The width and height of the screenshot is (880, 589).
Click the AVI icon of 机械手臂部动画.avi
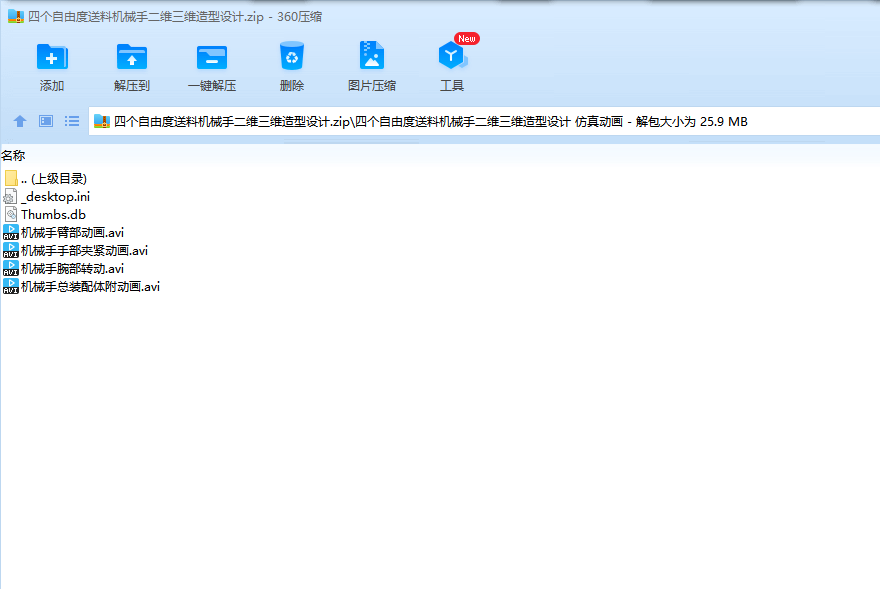click(11, 232)
